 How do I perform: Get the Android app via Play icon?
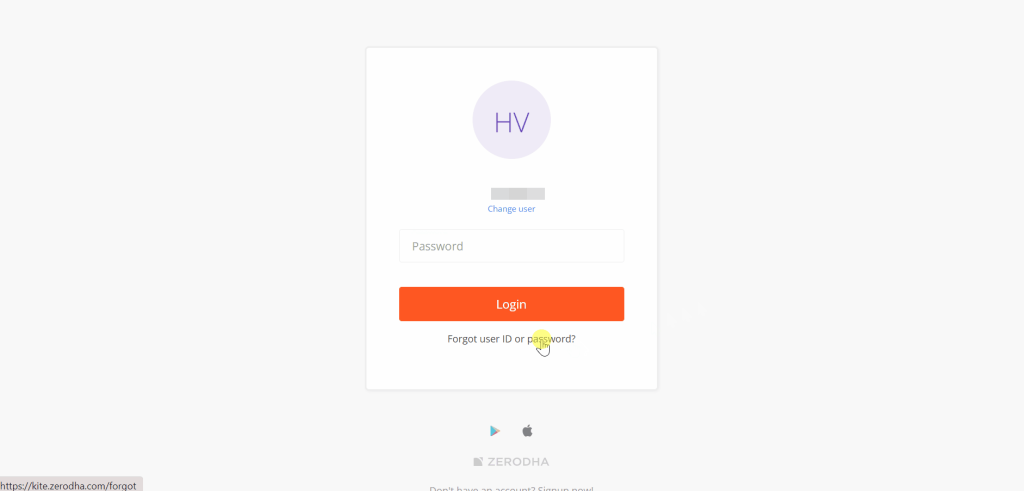point(495,431)
